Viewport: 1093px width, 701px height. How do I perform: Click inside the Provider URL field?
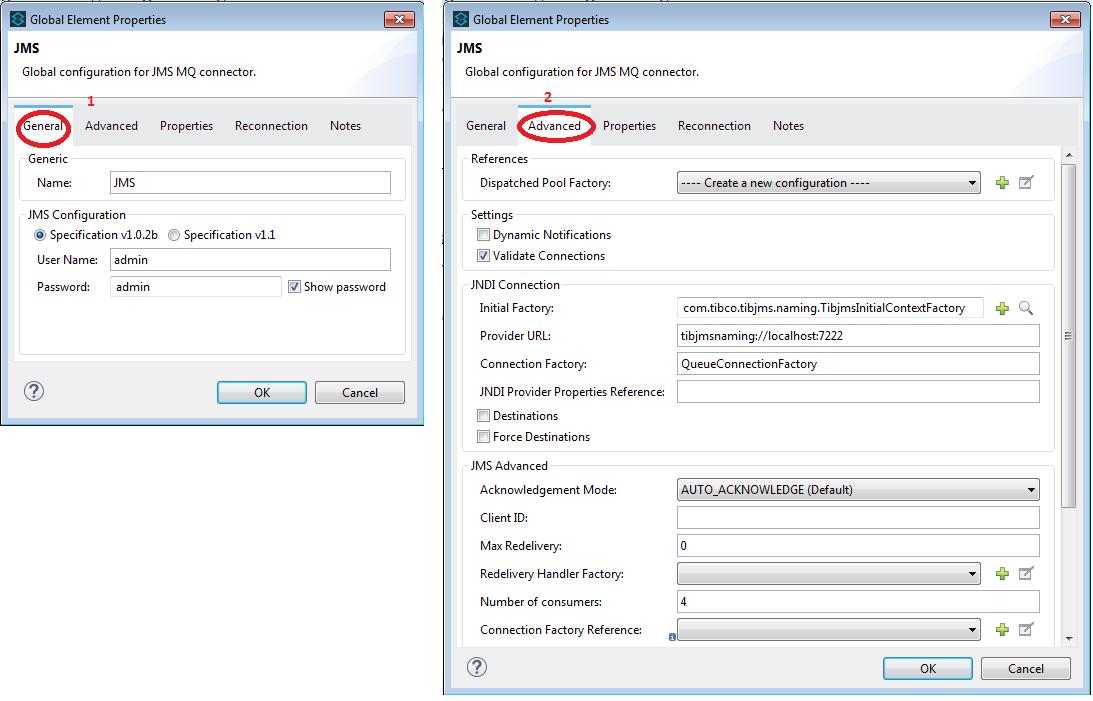tap(858, 336)
